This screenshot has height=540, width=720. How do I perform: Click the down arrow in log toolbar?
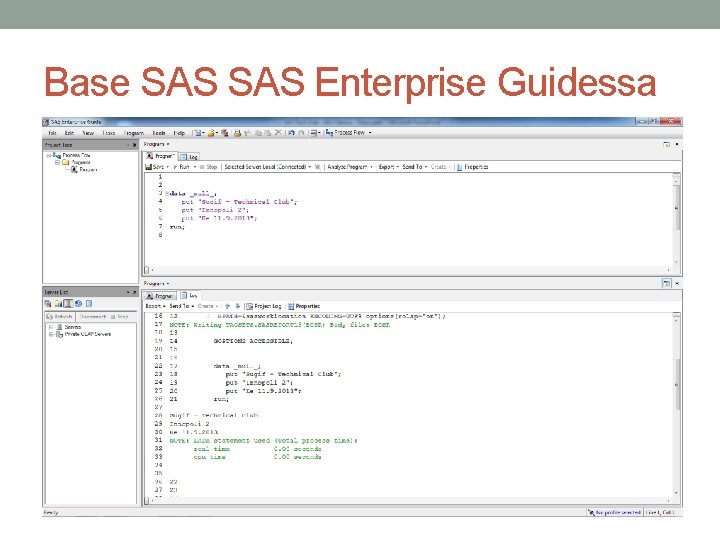(237, 306)
